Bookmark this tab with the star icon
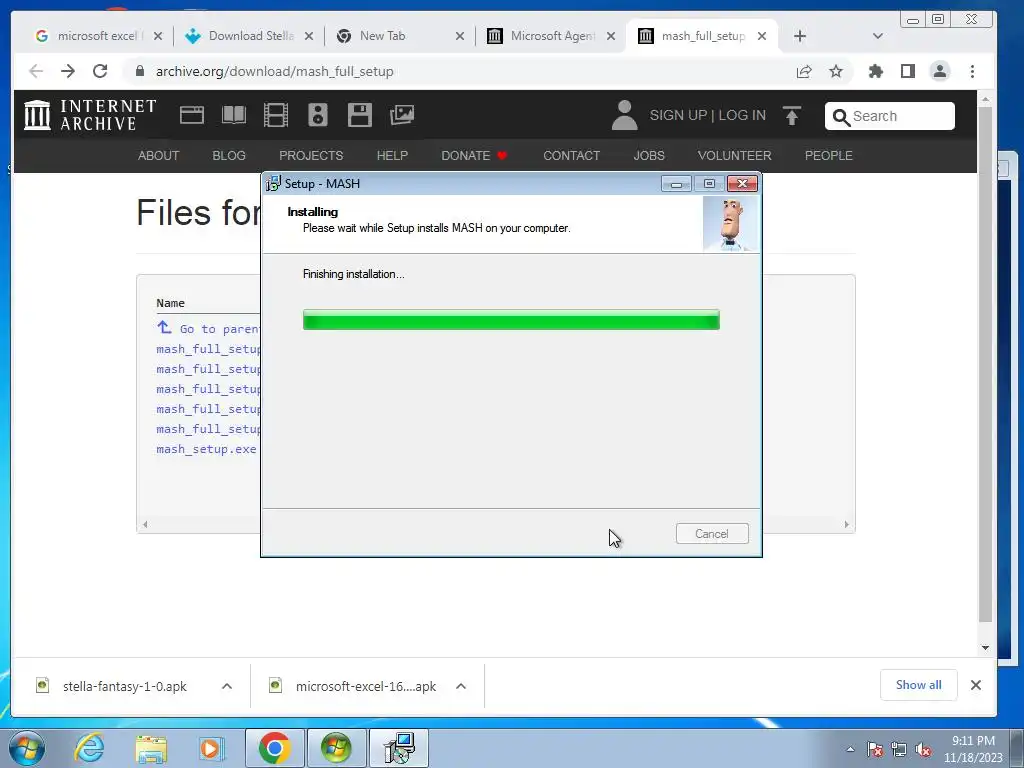The height and width of the screenshot is (768, 1024). tap(836, 71)
